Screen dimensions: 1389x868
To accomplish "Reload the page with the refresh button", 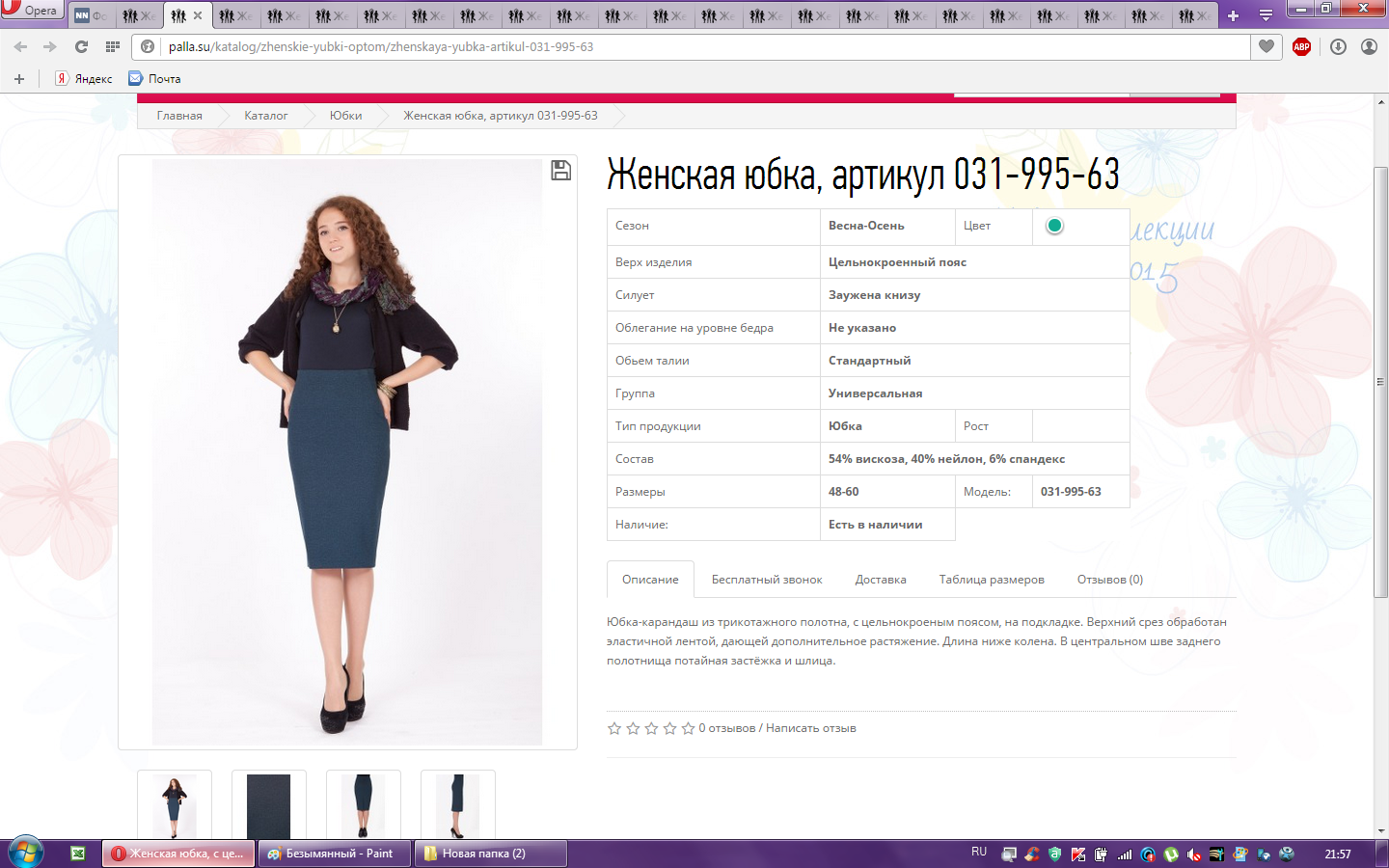I will 81,46.
